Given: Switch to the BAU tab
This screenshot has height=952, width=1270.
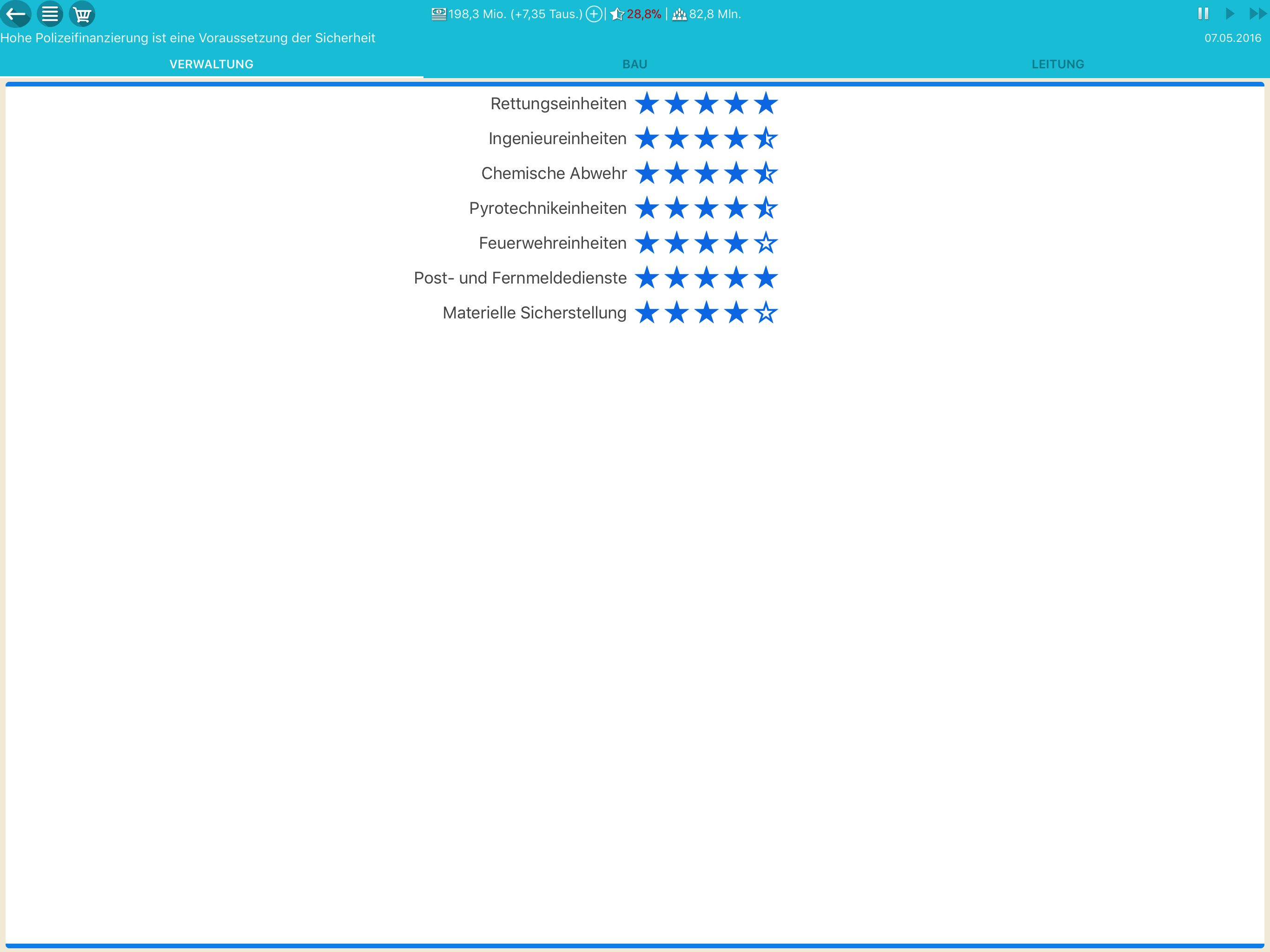Looking at the screenshot, I should pyautogui.click(x=635, y=64).
